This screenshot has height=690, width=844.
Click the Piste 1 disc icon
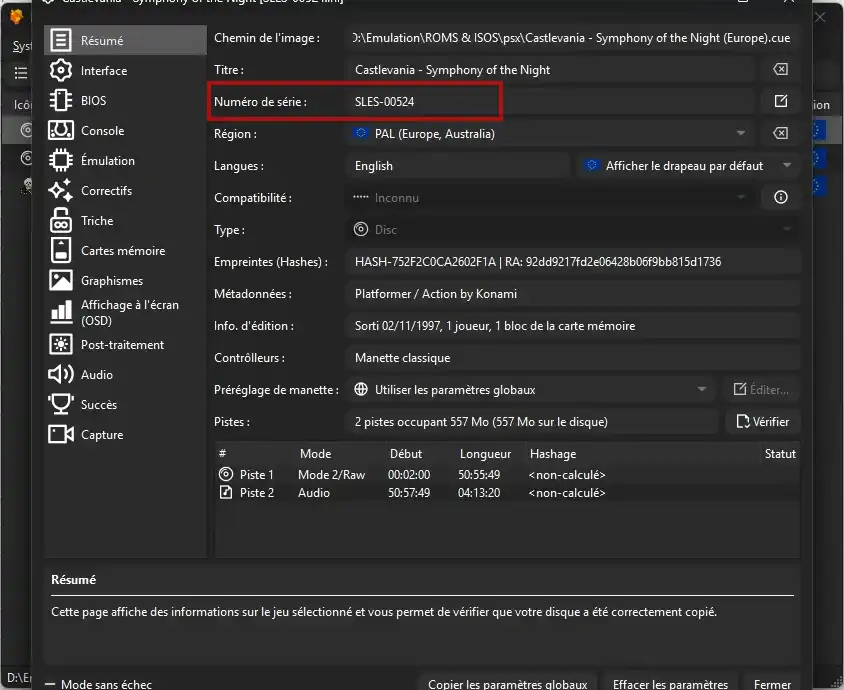226,474
